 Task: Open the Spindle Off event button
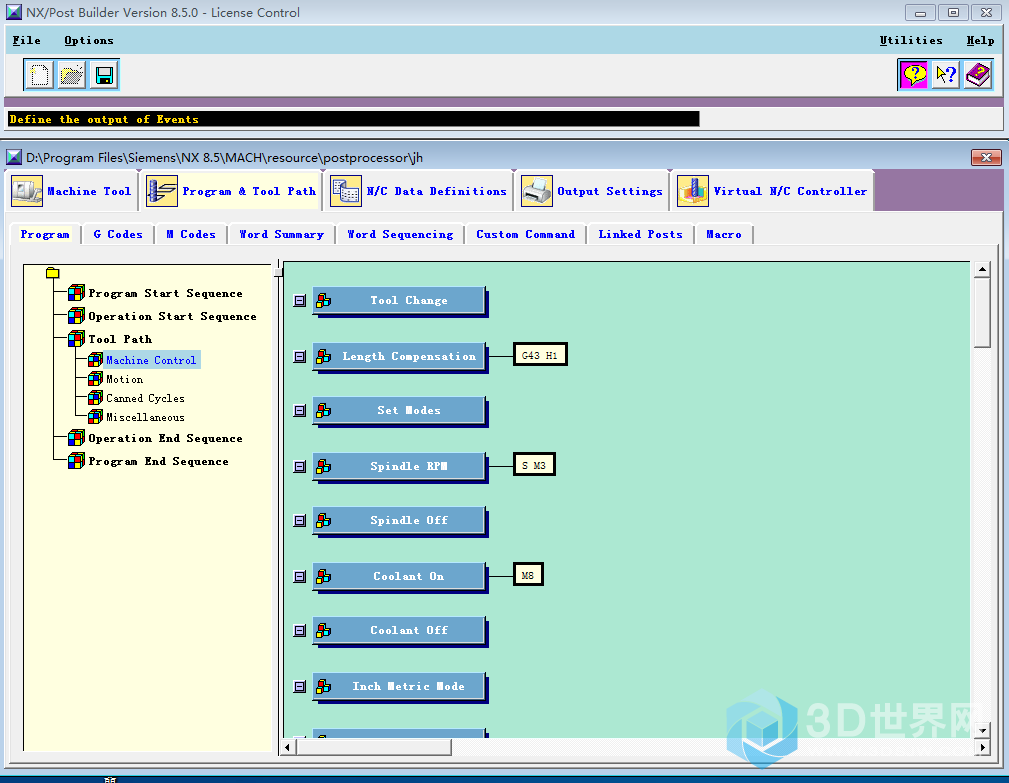click(x=400, y=521)
